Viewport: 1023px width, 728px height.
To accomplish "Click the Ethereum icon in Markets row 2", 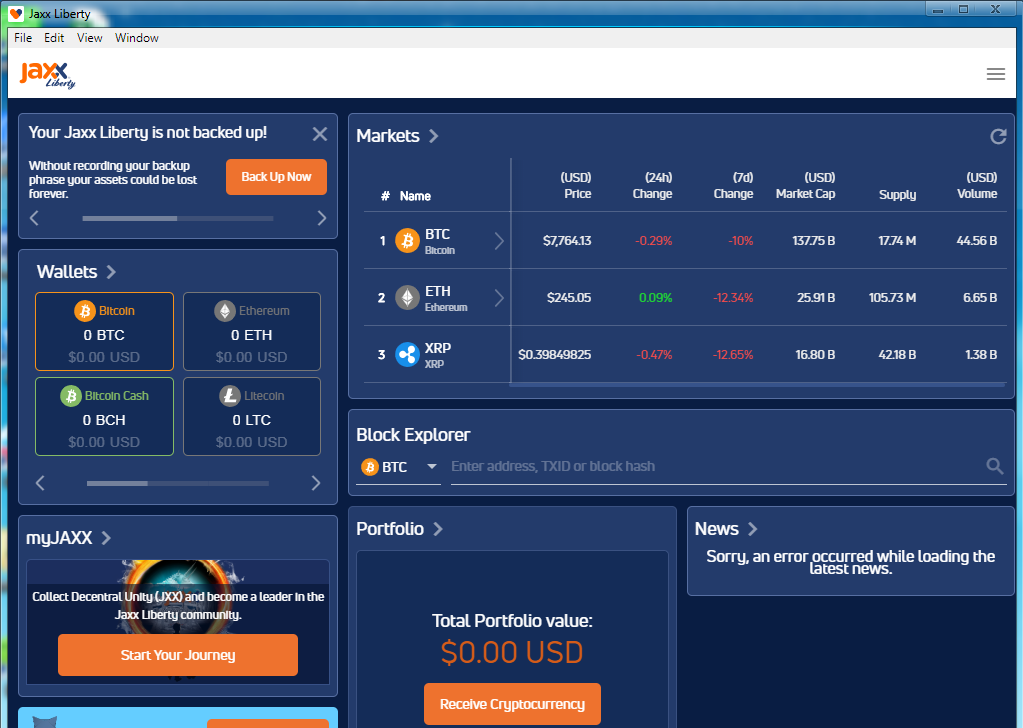I will coord(407,298).
